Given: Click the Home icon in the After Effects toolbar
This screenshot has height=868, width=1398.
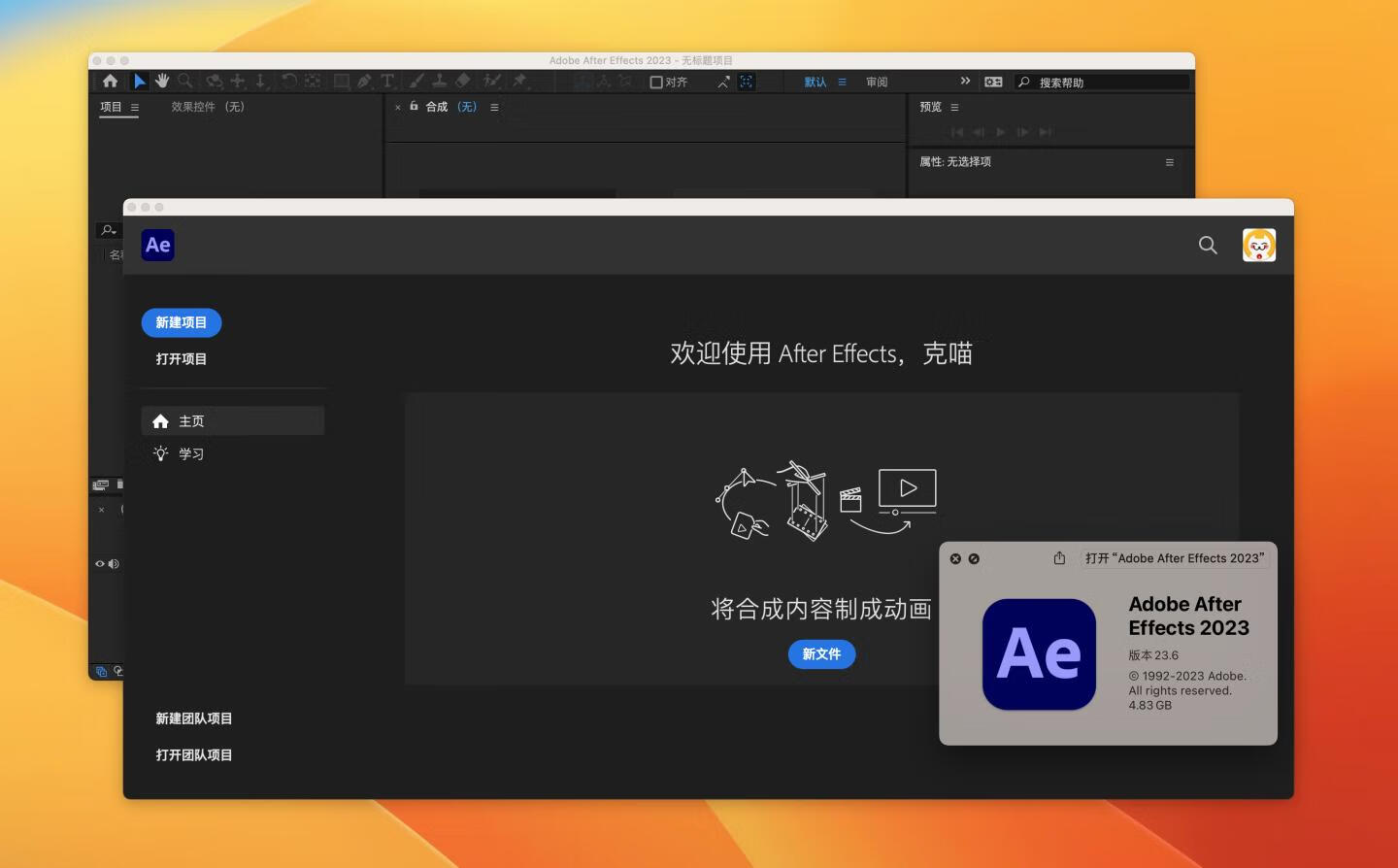Looking at the screenshot, I should (x=110, y=82).
